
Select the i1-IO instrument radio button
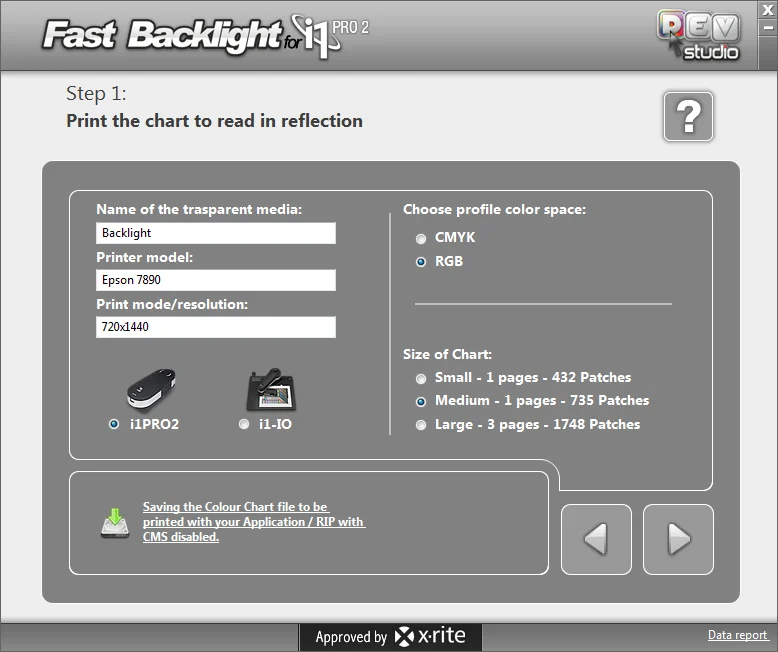tap(244, 424)
